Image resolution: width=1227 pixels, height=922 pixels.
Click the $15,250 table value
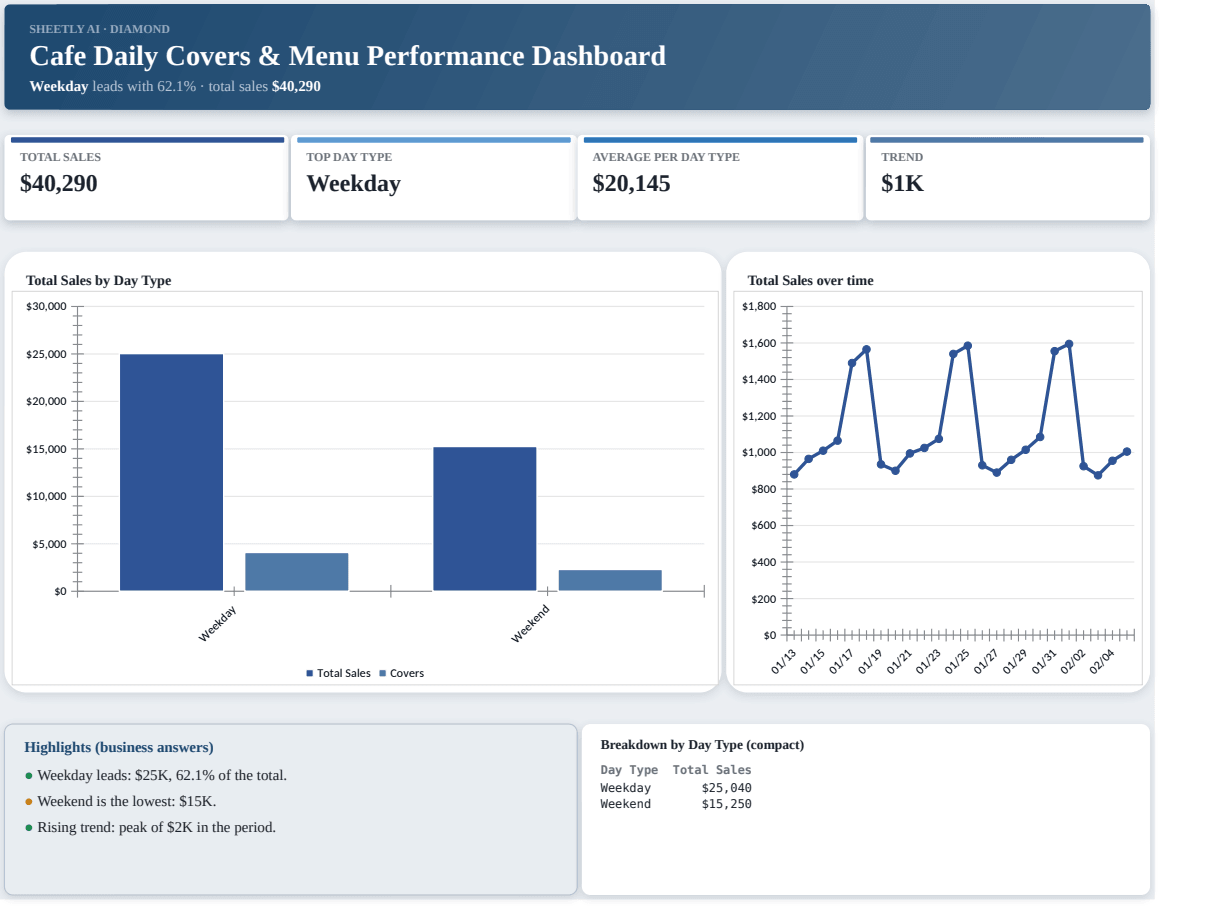coord(727,804)
